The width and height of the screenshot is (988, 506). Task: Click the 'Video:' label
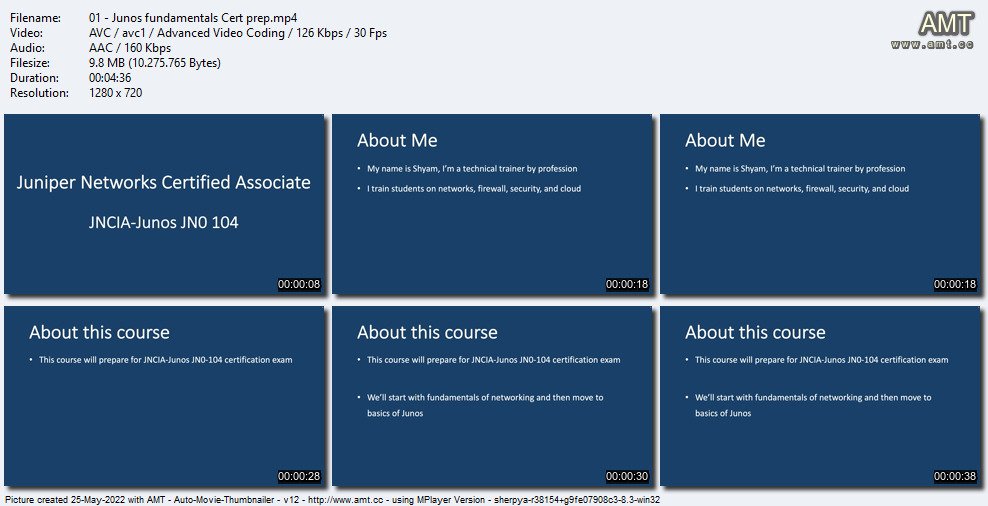[x=26, y=33]
